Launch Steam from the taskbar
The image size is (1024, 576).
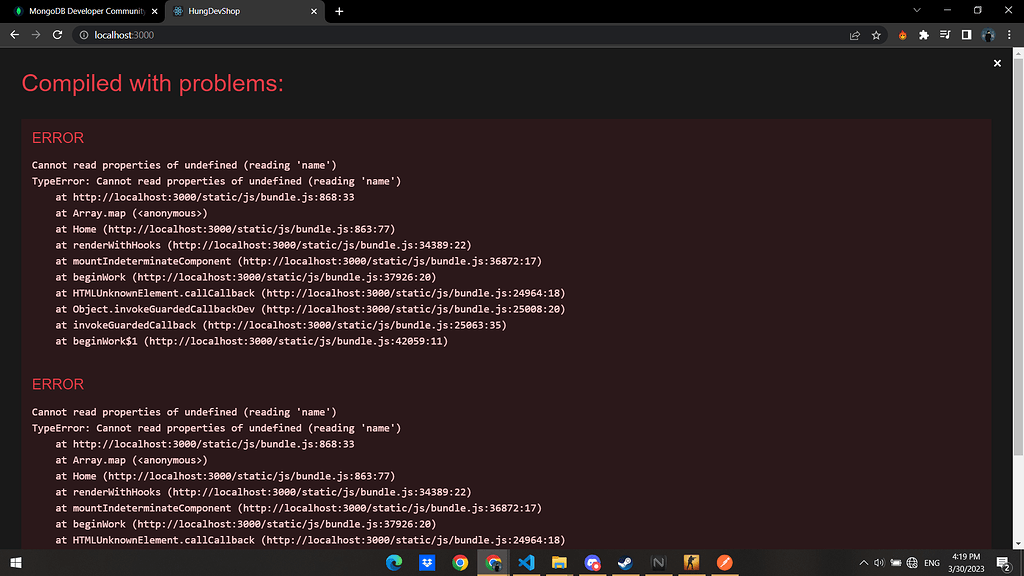(x=625, y=563)
